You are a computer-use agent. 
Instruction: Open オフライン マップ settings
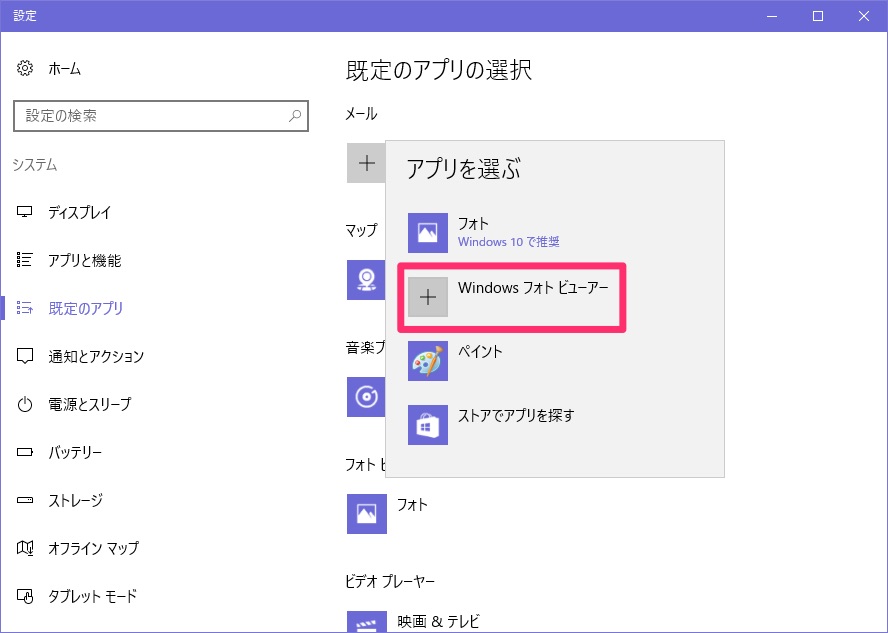pyautogui.click(x=93, y=548)
